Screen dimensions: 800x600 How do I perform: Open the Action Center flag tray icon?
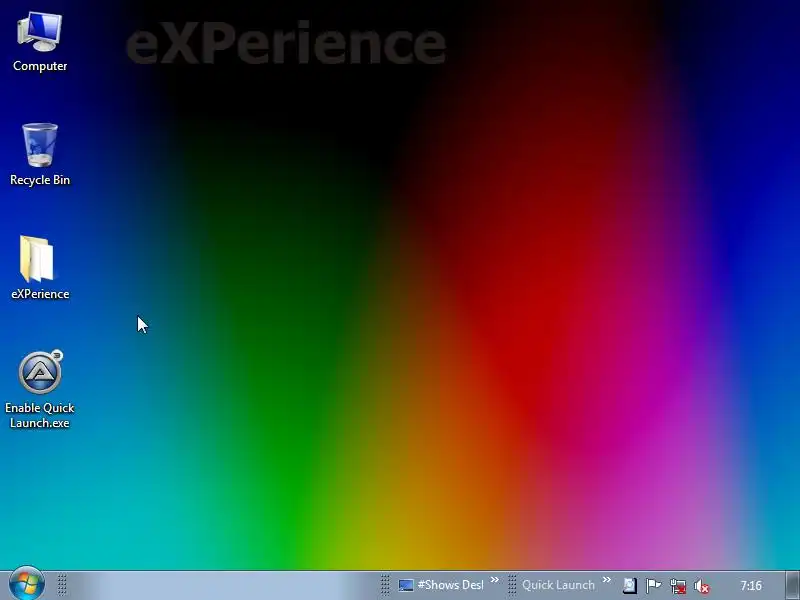click(x=654, y=586)
